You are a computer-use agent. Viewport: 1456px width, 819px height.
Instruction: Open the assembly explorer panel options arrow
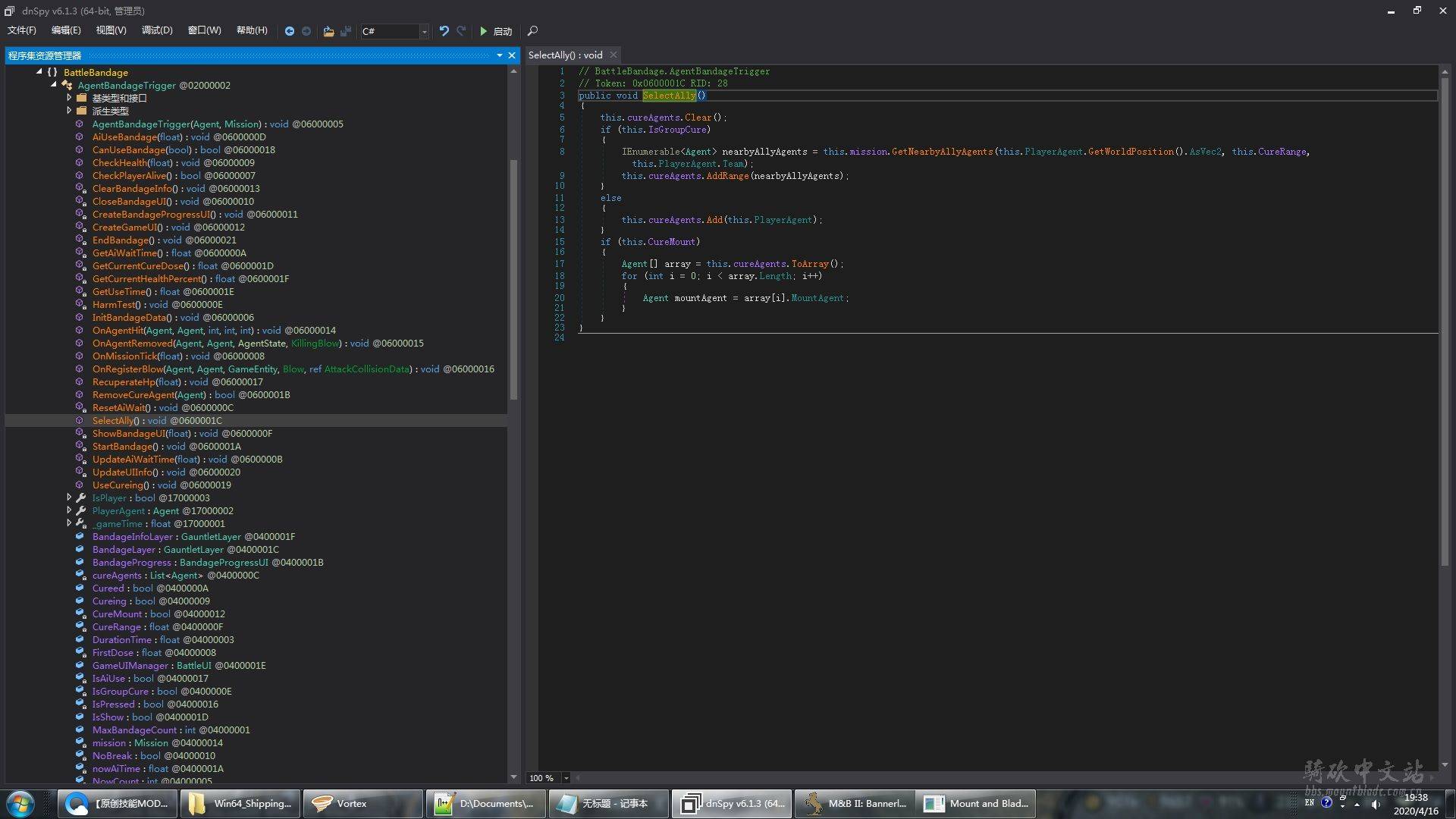[x=500, y=55]
